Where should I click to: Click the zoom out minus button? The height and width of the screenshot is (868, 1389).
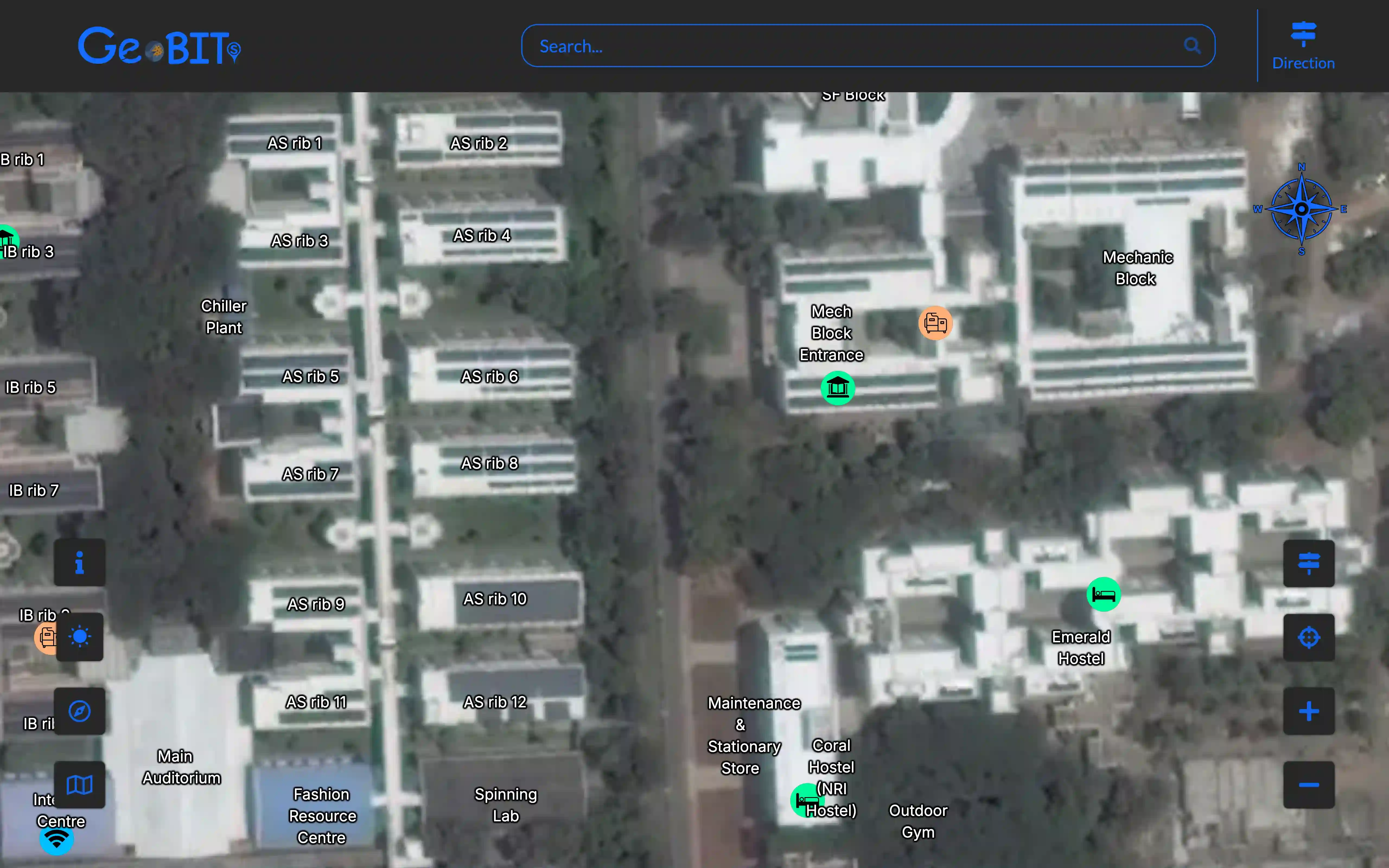click(1309, 785)
